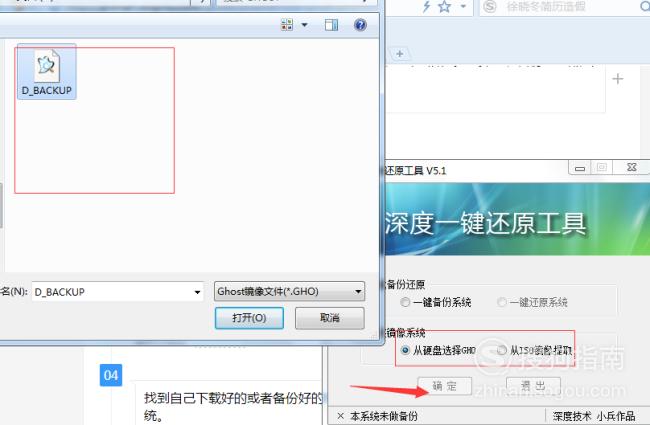Expand the file name history dropdown
Image resolution: width=650 pixels, height=425 pixels.
[197, 292]
